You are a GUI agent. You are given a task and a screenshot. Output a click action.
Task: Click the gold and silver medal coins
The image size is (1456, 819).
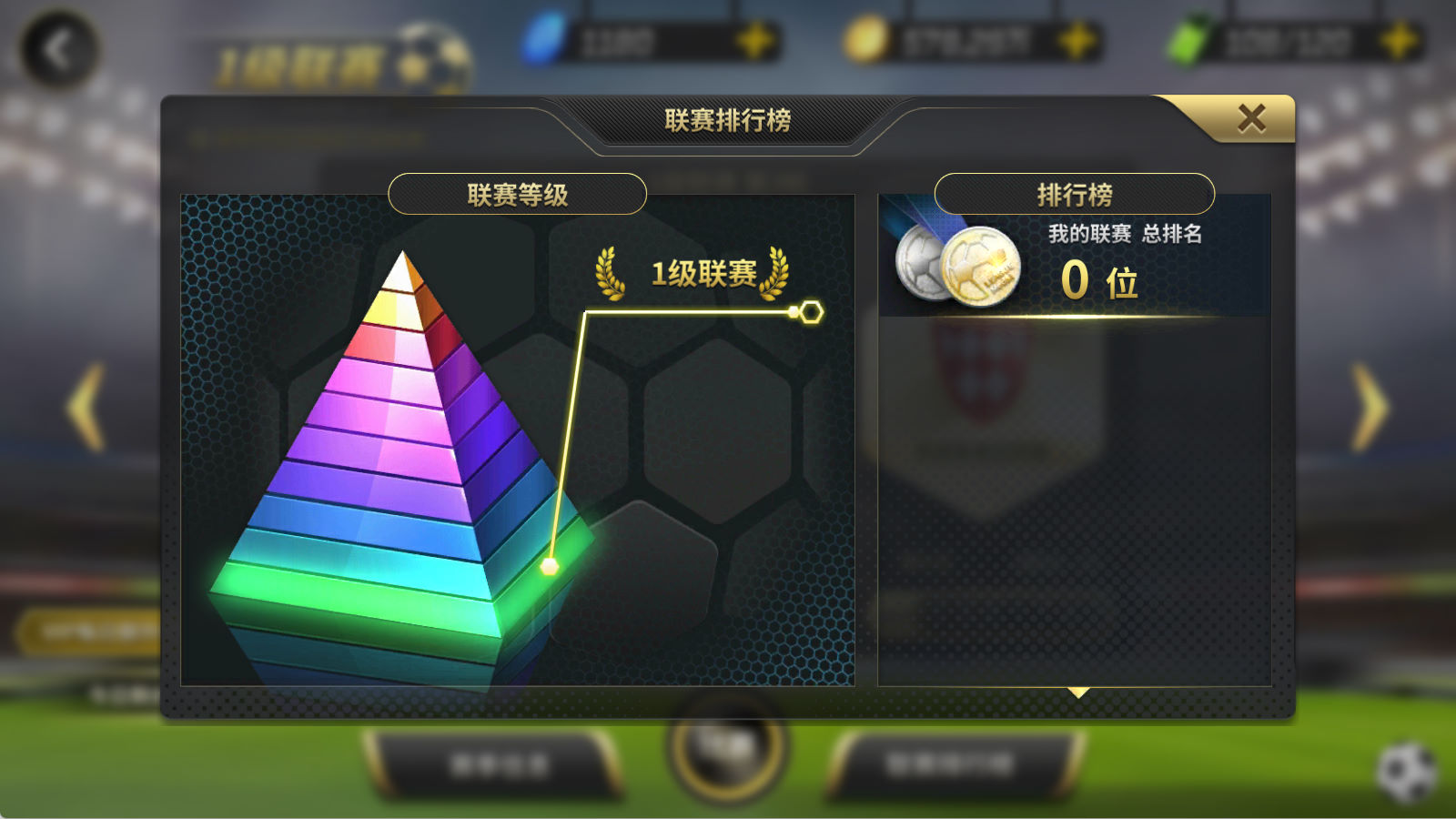click(958, 265)
